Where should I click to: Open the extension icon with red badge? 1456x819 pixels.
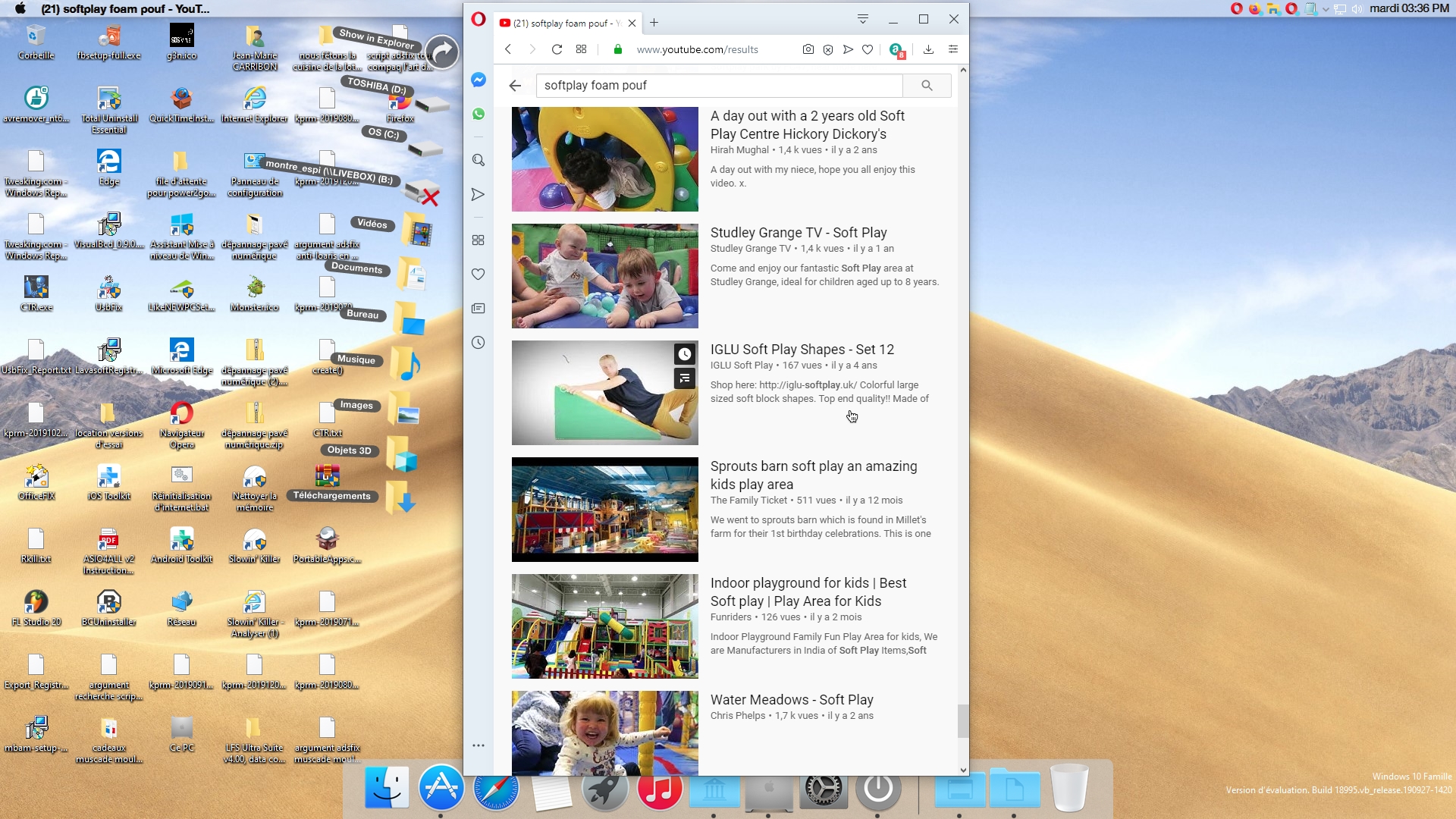coord(896,50)
